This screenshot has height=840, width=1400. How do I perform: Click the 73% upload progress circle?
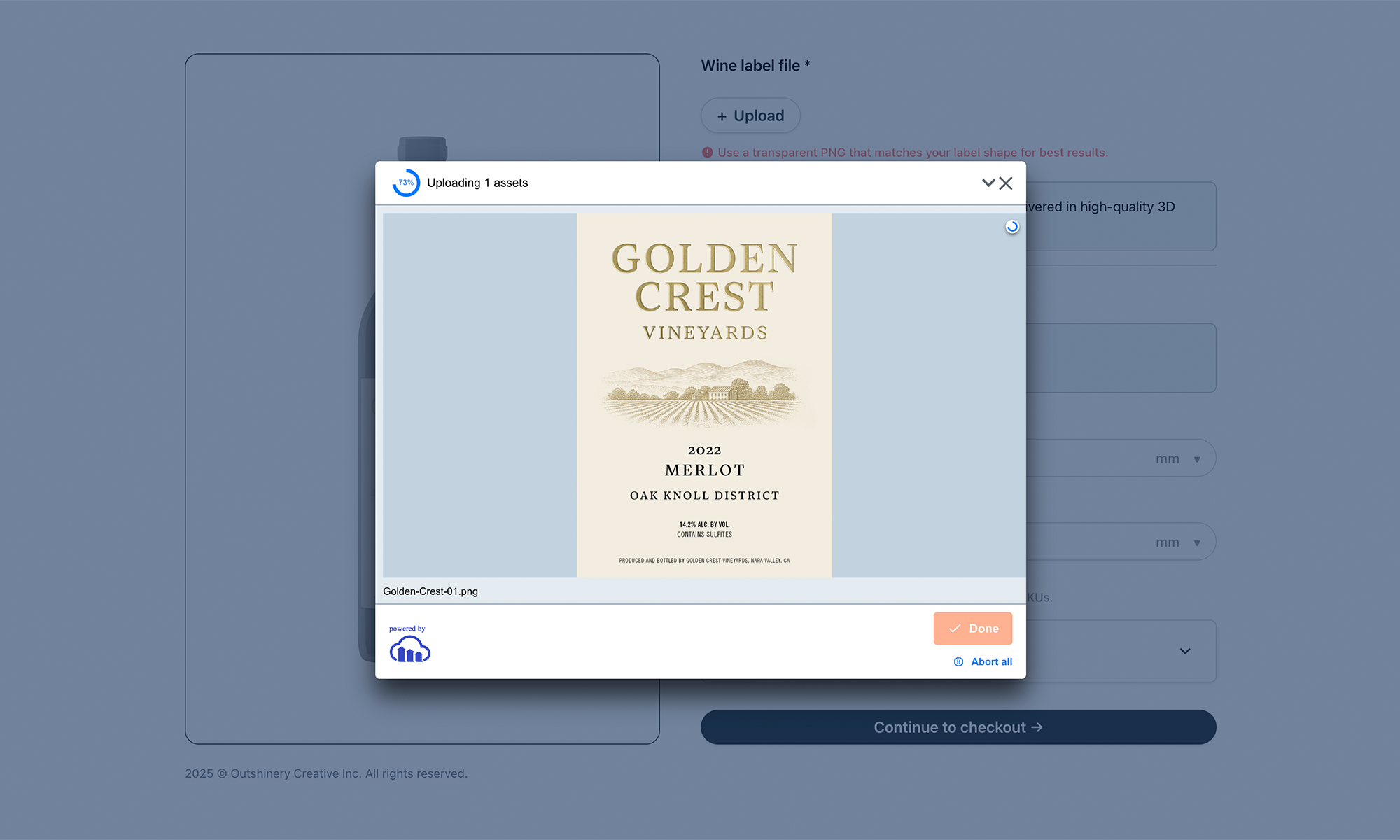[x=406, y=183]
